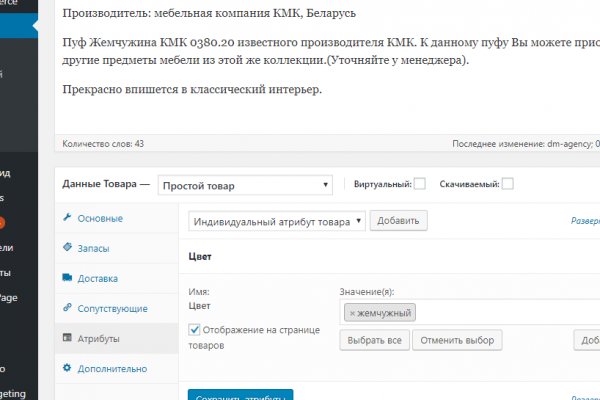Click the link icon beside Сопутствующие
The width and height of the screenshot is (600, 400).
point(67,308)
